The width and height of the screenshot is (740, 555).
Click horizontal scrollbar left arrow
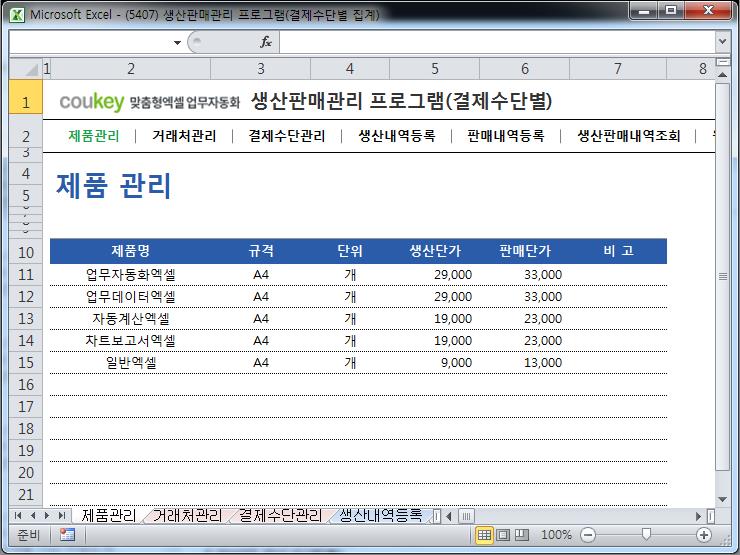point(448,516)
